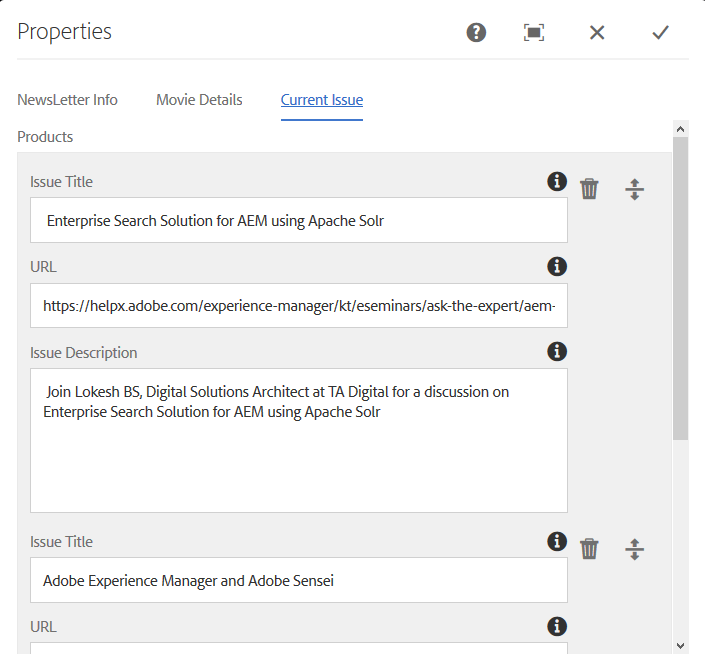The width and height of the screenshot is (705, 670).
Task: Click the Enterprise Search Solution title field
Action: coord(298,220)
